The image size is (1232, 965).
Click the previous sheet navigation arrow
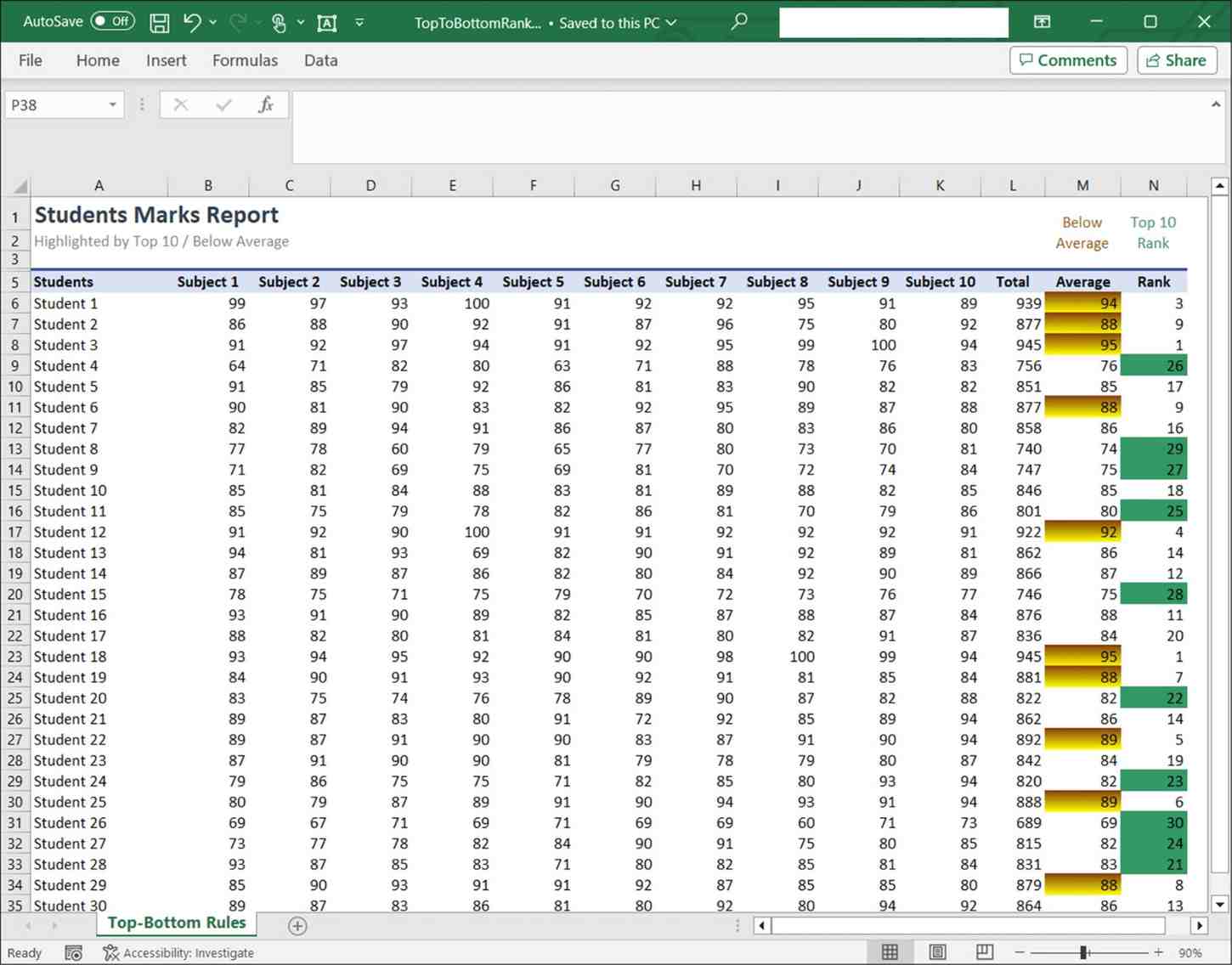pyautogui.click(x=28, y=925)
